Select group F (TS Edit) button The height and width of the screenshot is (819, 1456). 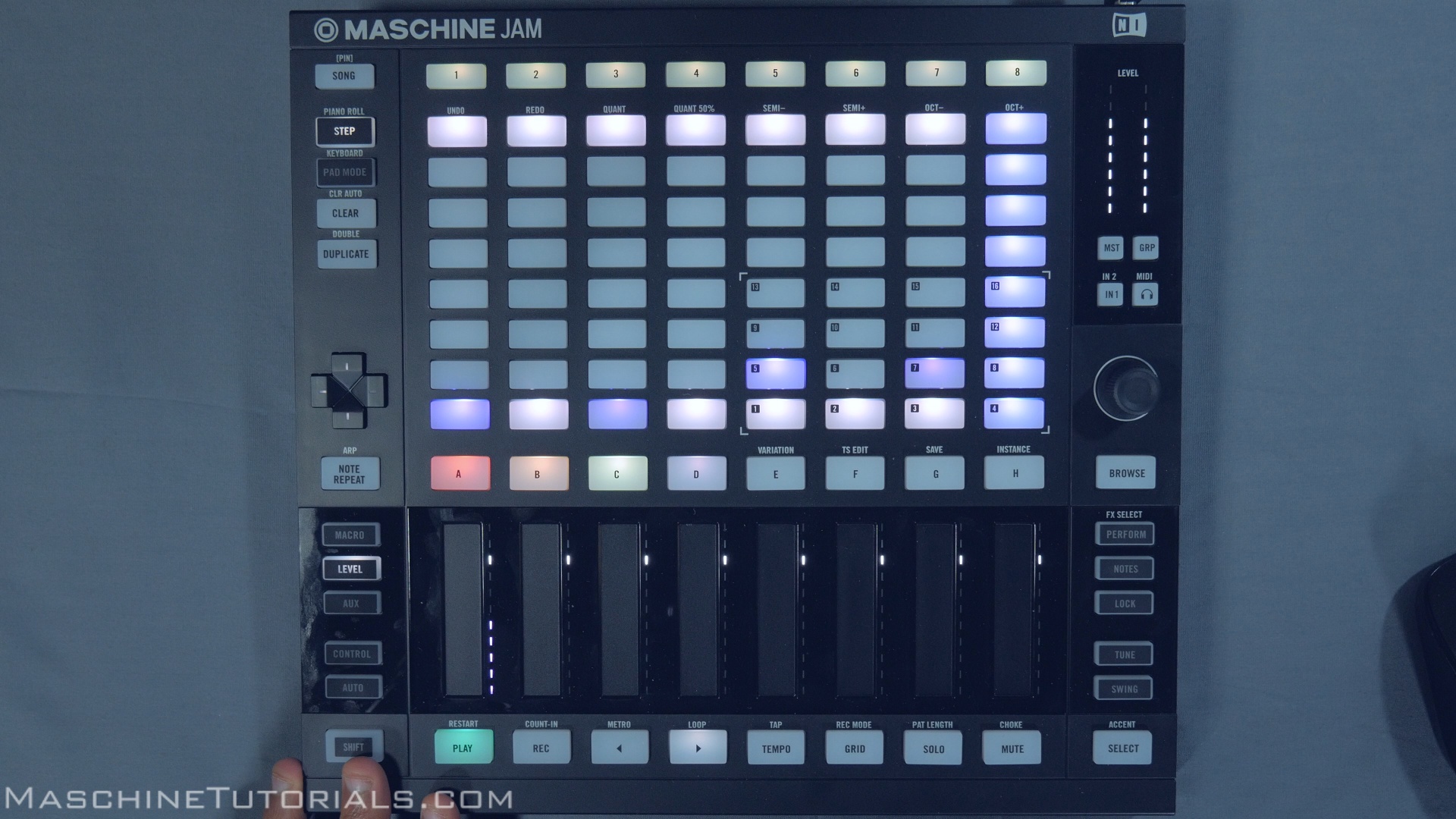[855, 473]
